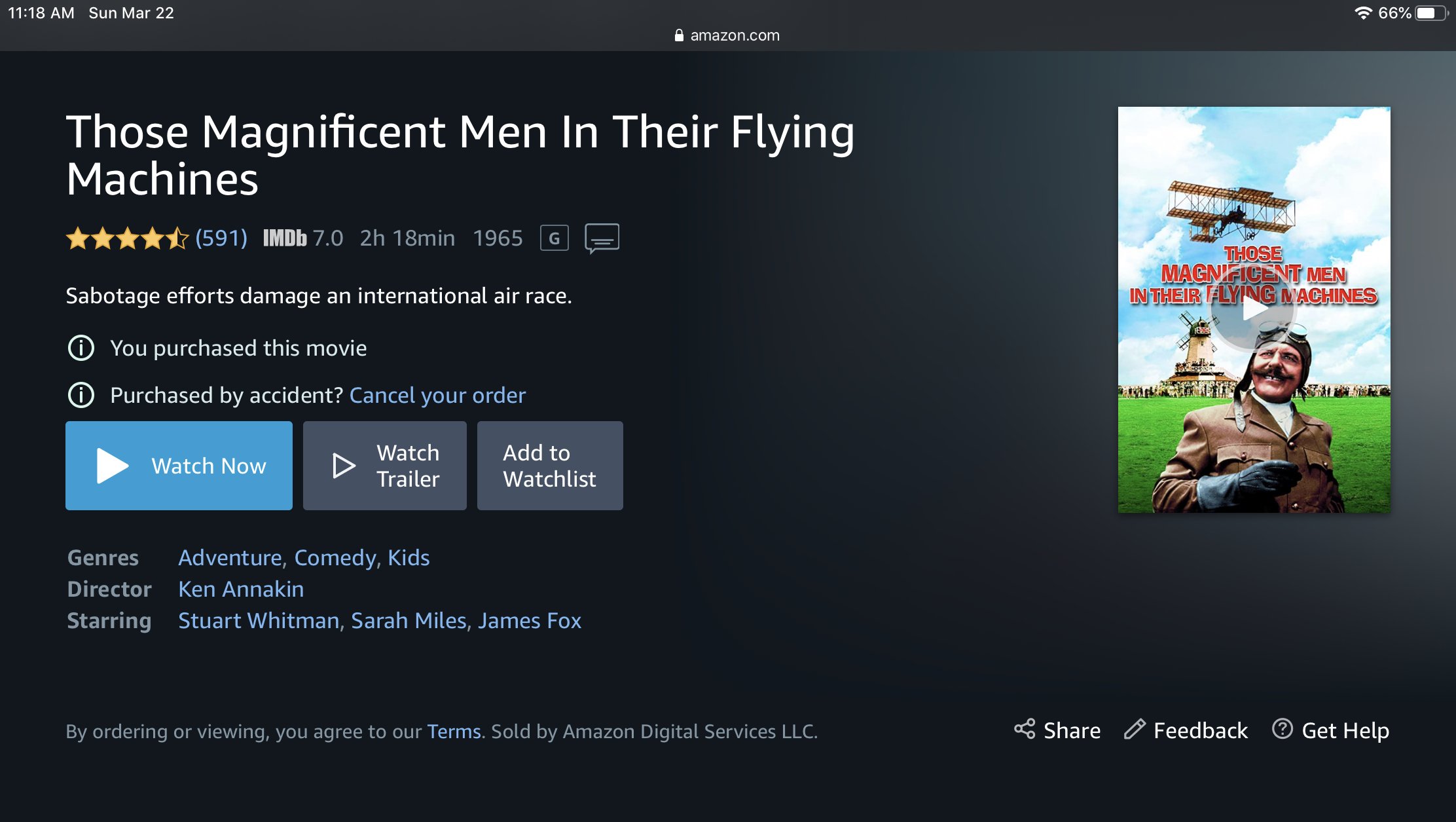Click the info icon beside Purchased by accident
1456x822 pixels.
click(x=81, y=395)
